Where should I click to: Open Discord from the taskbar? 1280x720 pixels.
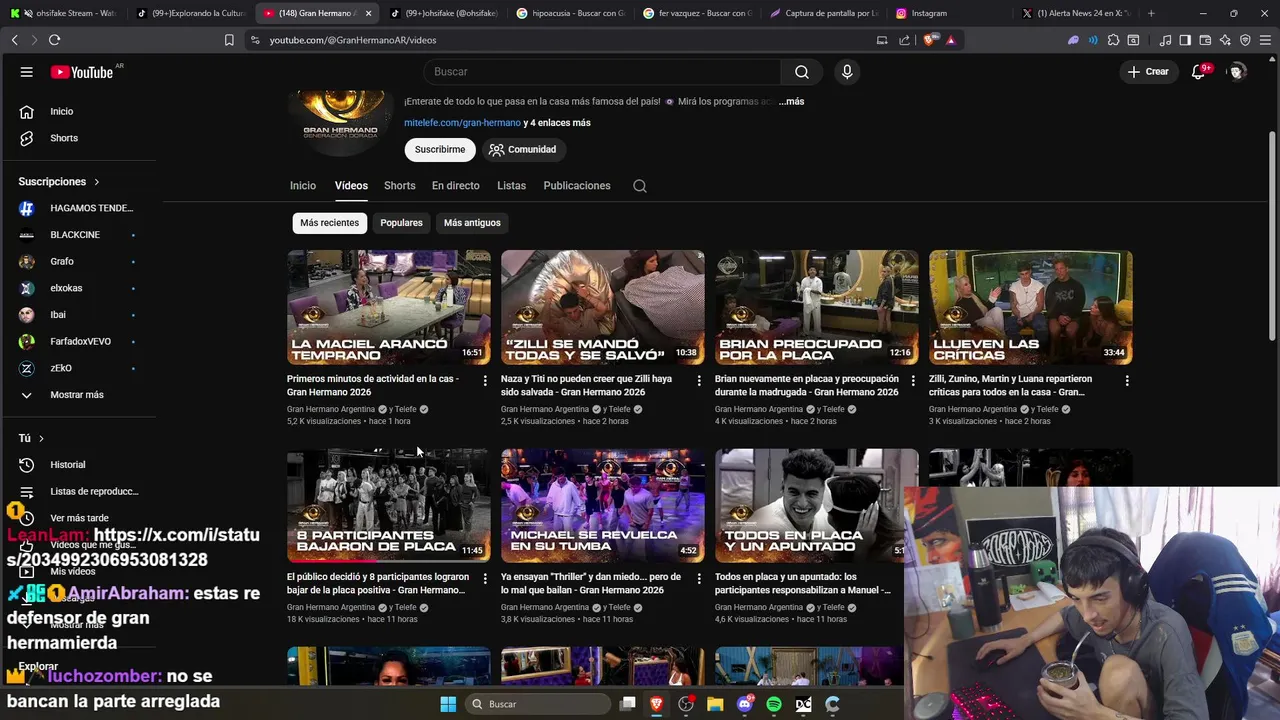(744, 704)
